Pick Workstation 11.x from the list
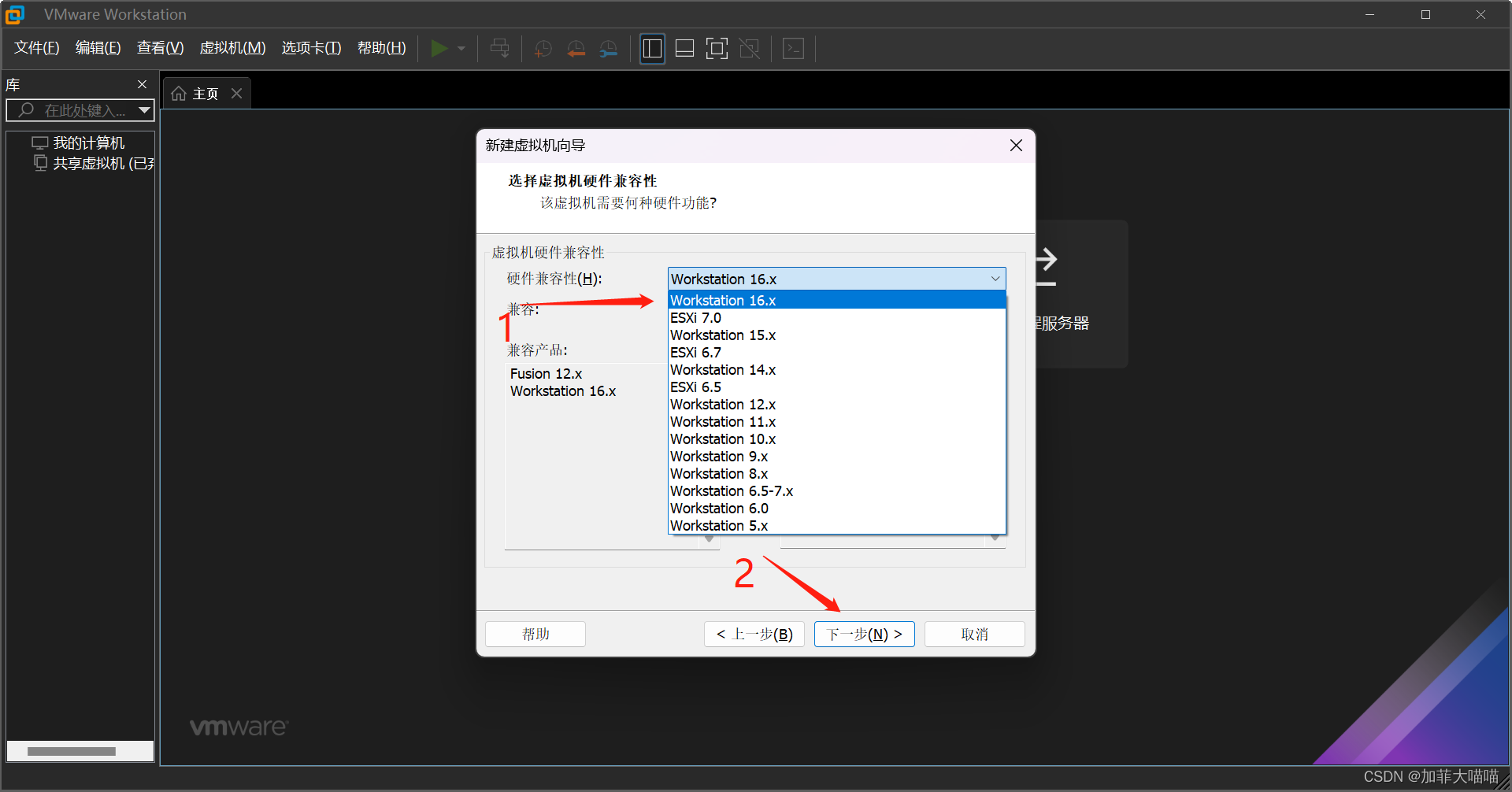 836,421
